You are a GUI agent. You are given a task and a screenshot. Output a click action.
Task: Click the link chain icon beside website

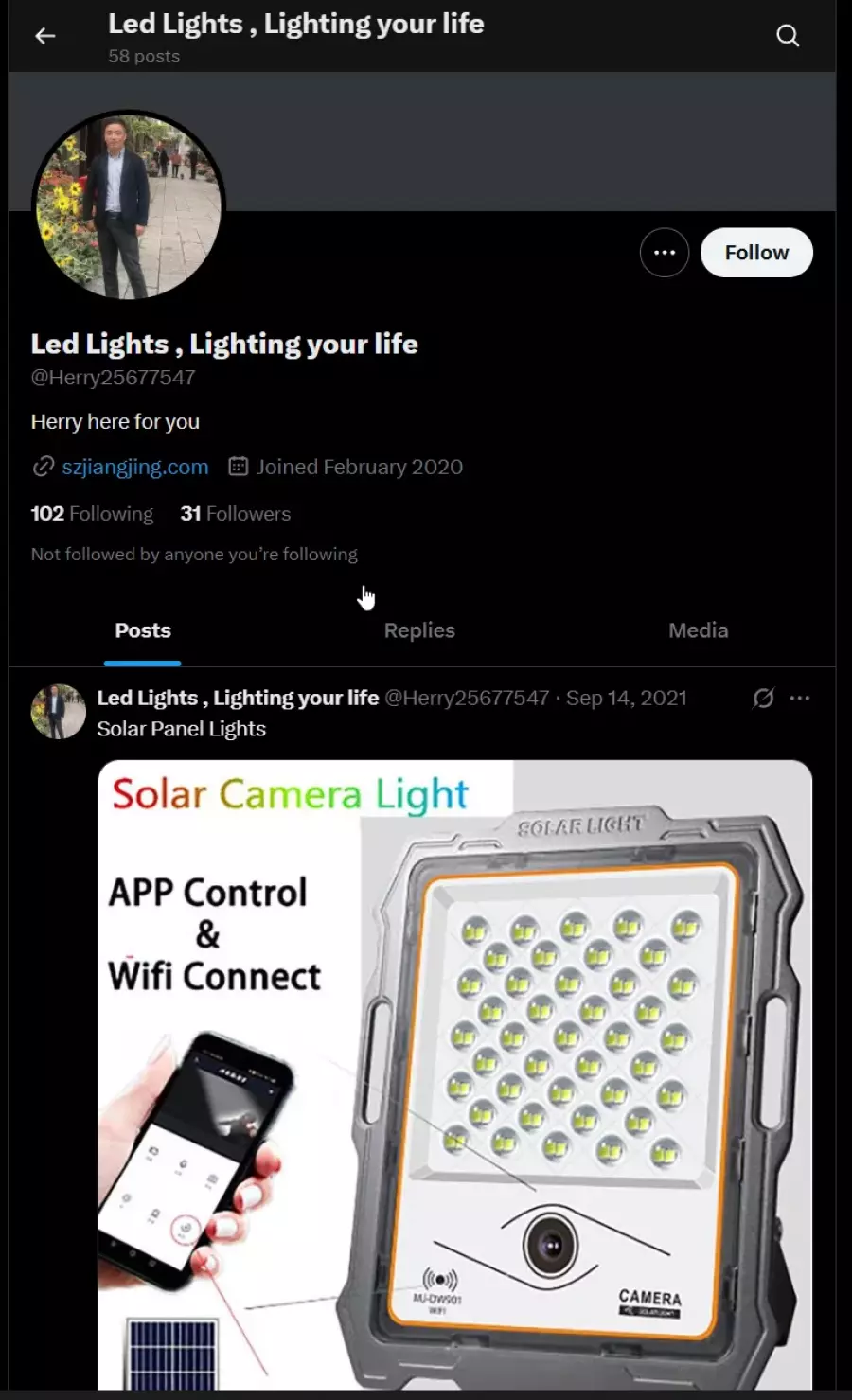click(x=43, y=467)
